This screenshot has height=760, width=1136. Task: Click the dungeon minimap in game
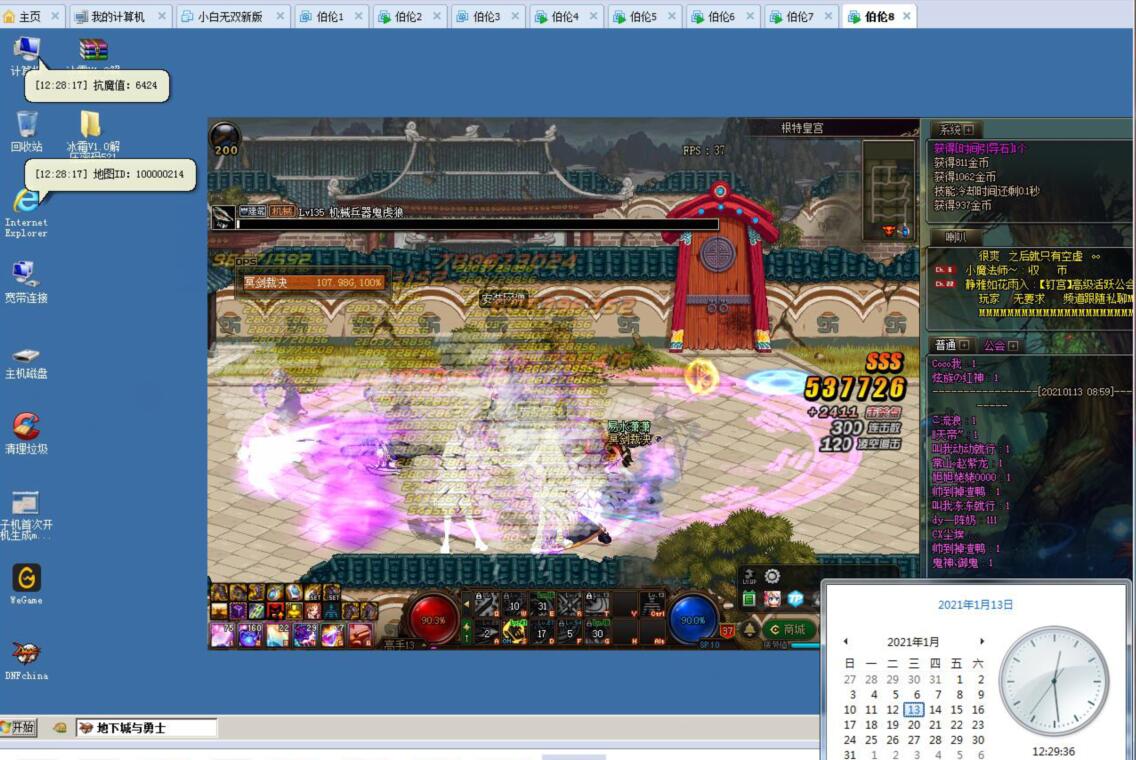888,191
